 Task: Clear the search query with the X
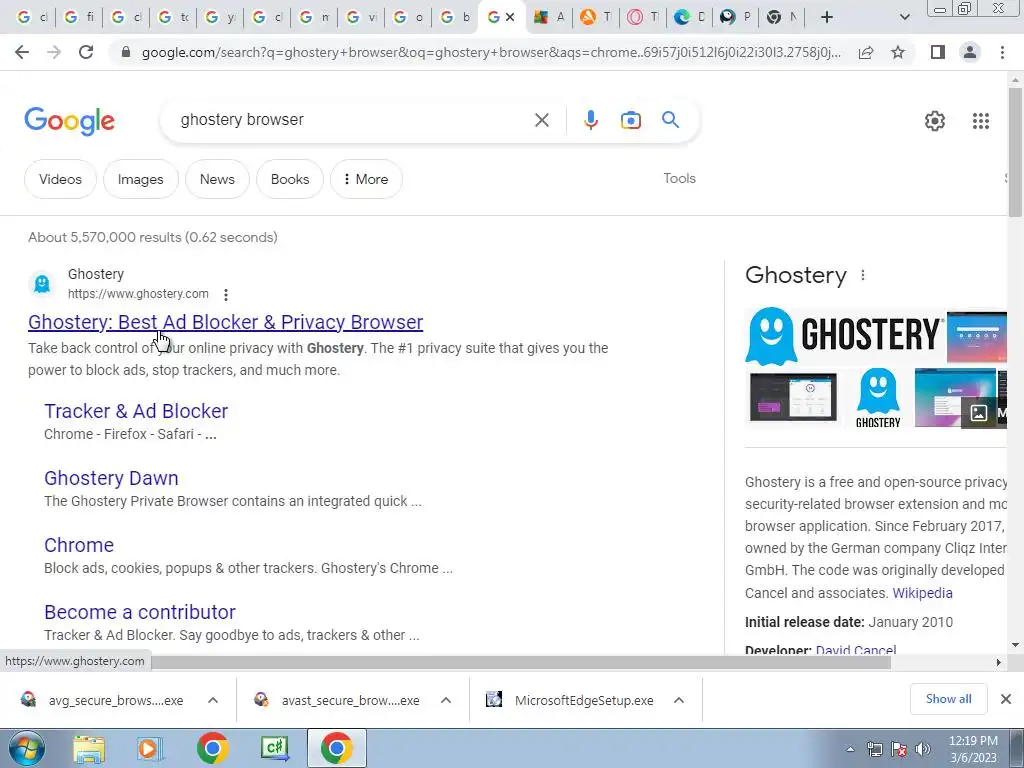(x=541, y=120)
